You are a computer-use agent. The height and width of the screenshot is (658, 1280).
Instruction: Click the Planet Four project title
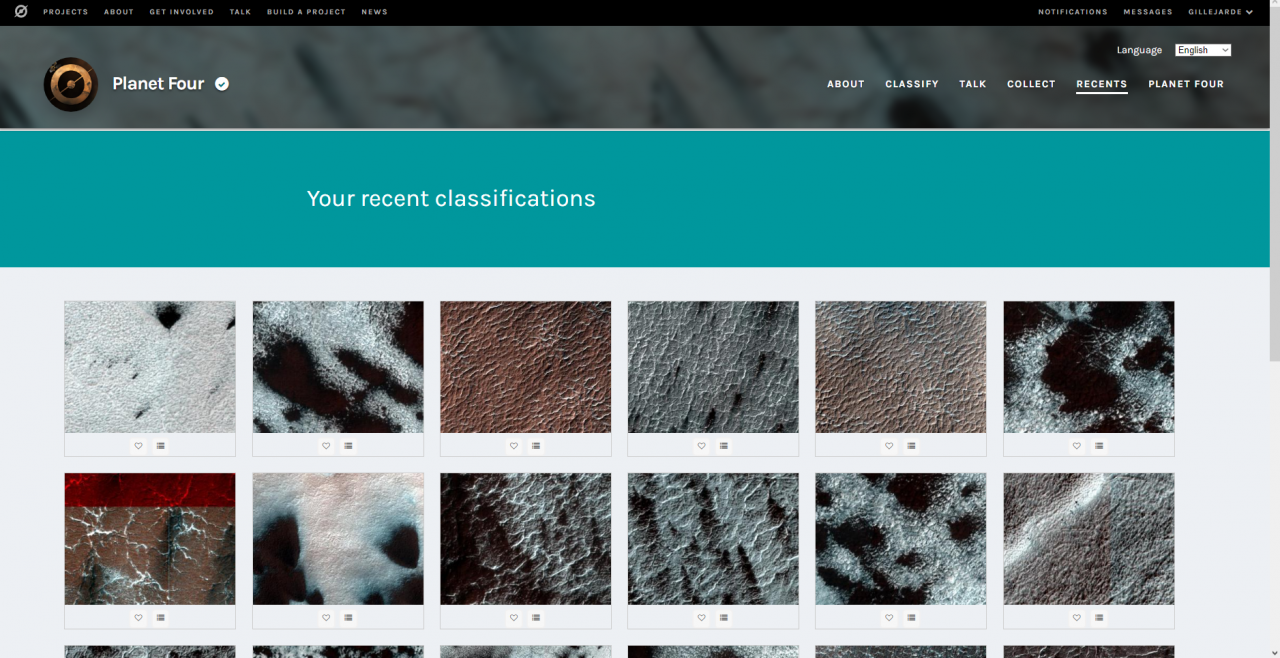tap(158, 84)
